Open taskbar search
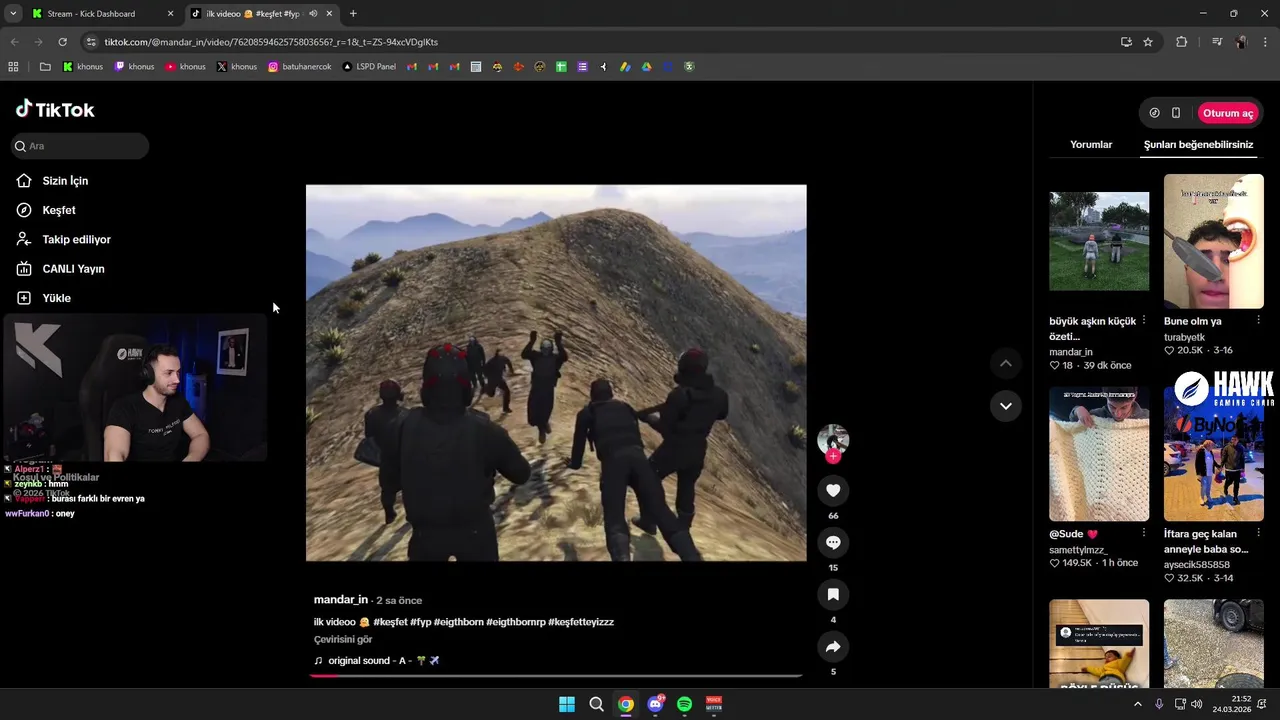The height and width of the screenshot is (720, 1280). click(596, 704)
